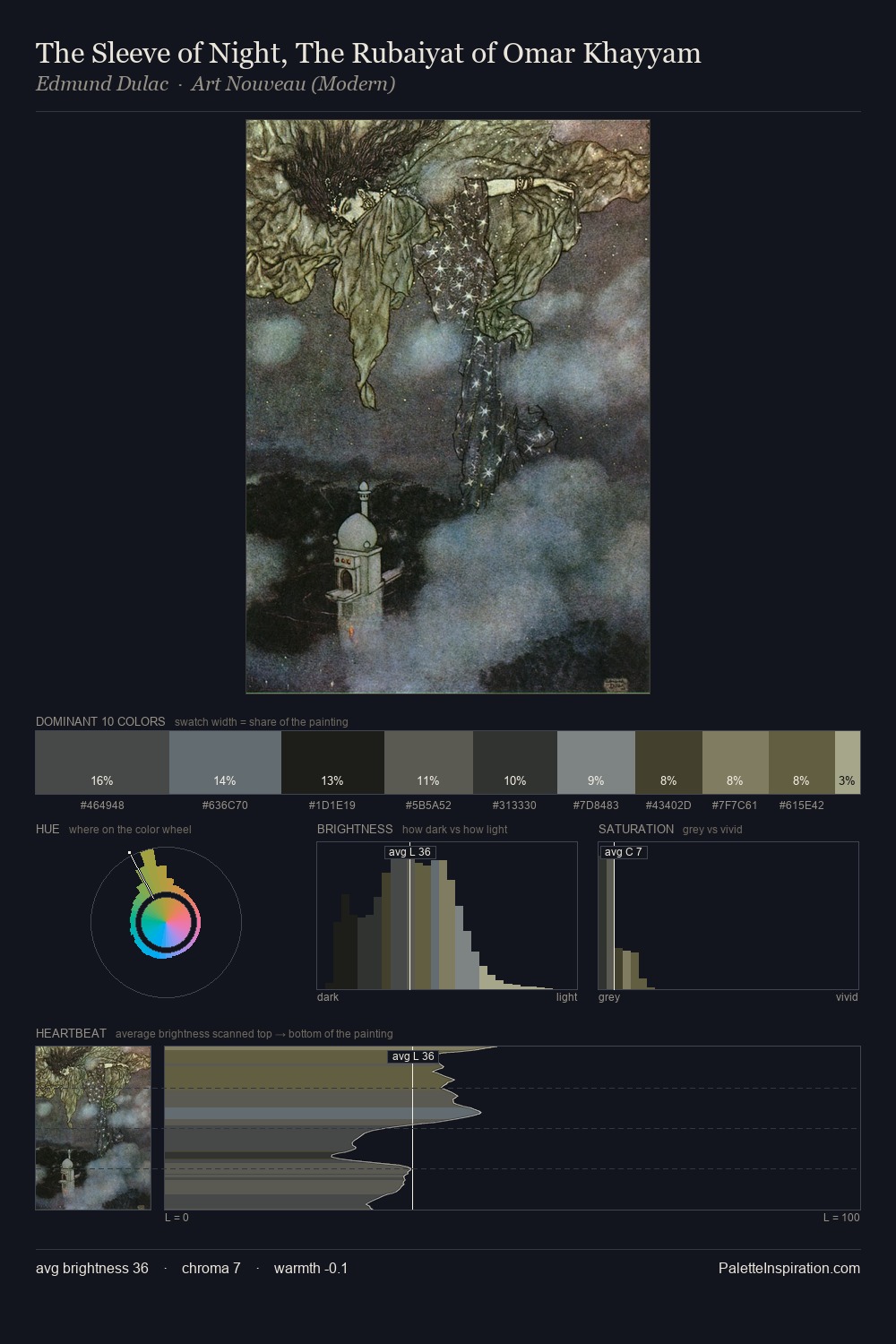Click the hex code #636C70 text

point(225,806)
